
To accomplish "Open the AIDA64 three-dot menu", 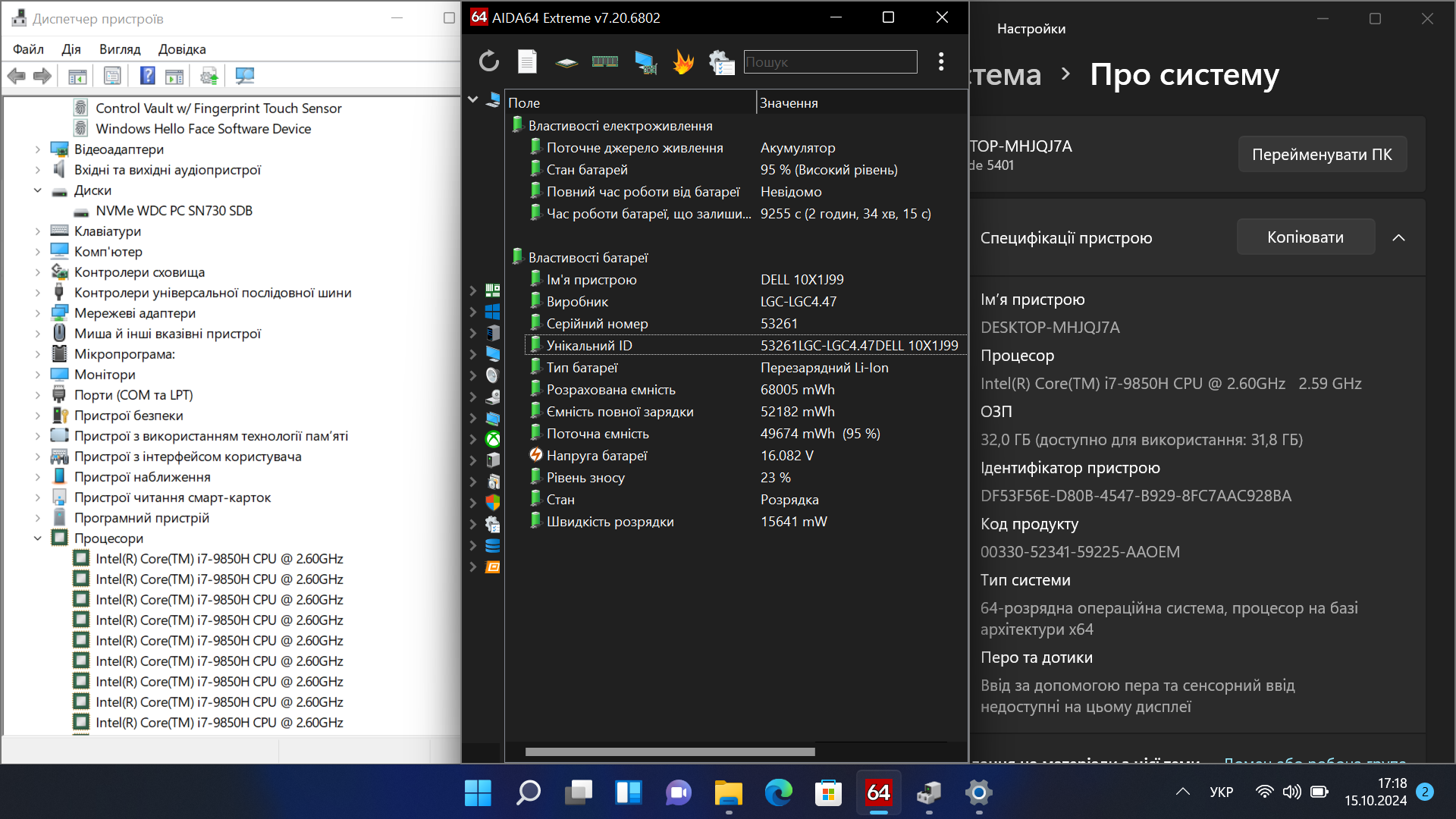I will click(941, 61).
